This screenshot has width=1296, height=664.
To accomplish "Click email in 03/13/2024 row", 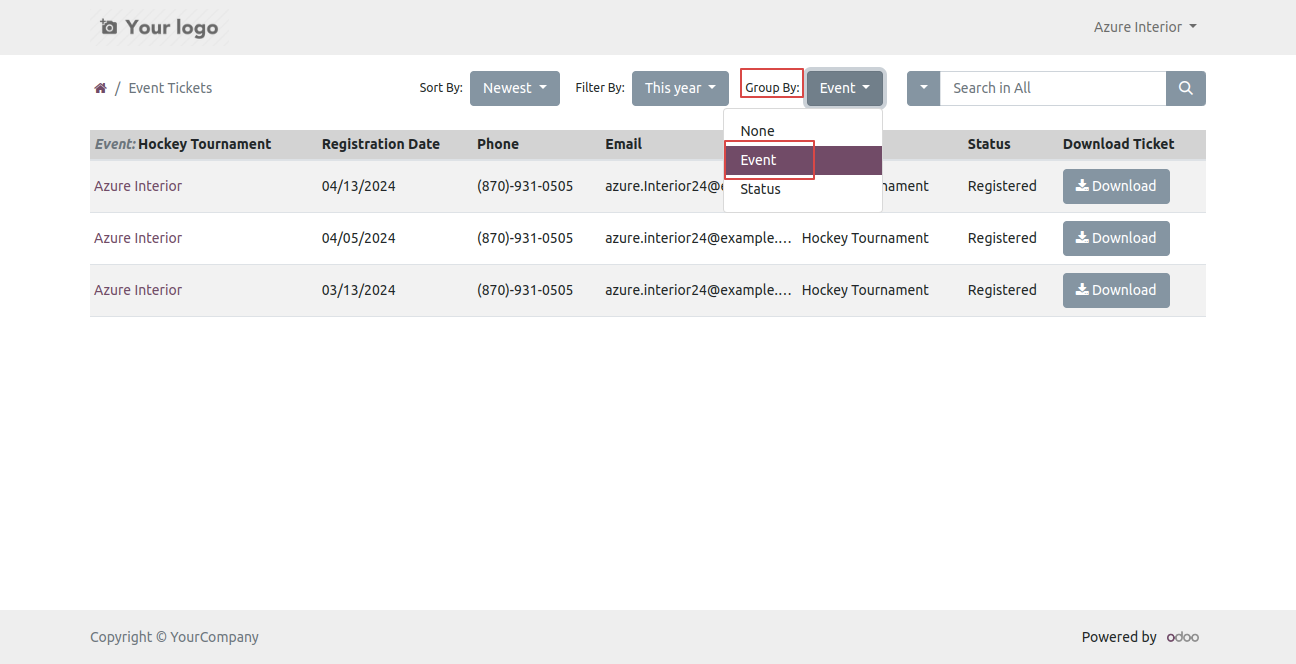I will [x=699, y=290].
